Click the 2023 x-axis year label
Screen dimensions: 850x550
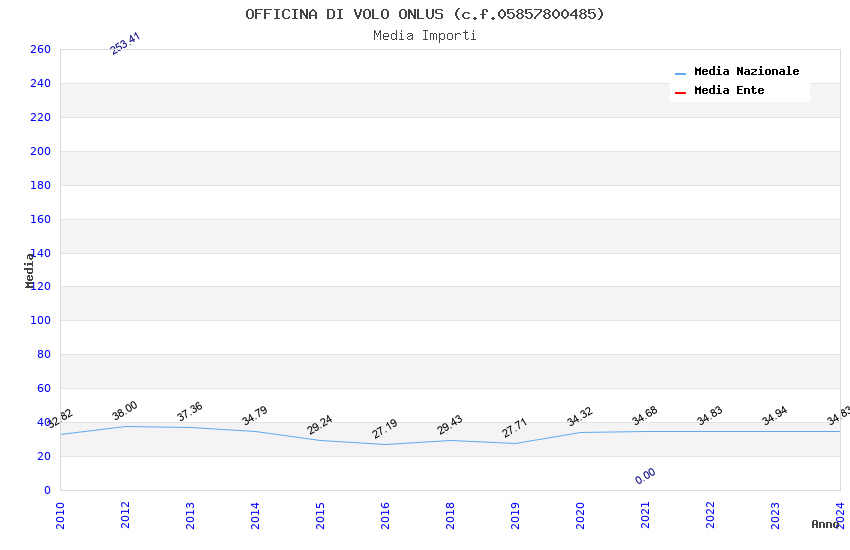(x=776, y=515)
